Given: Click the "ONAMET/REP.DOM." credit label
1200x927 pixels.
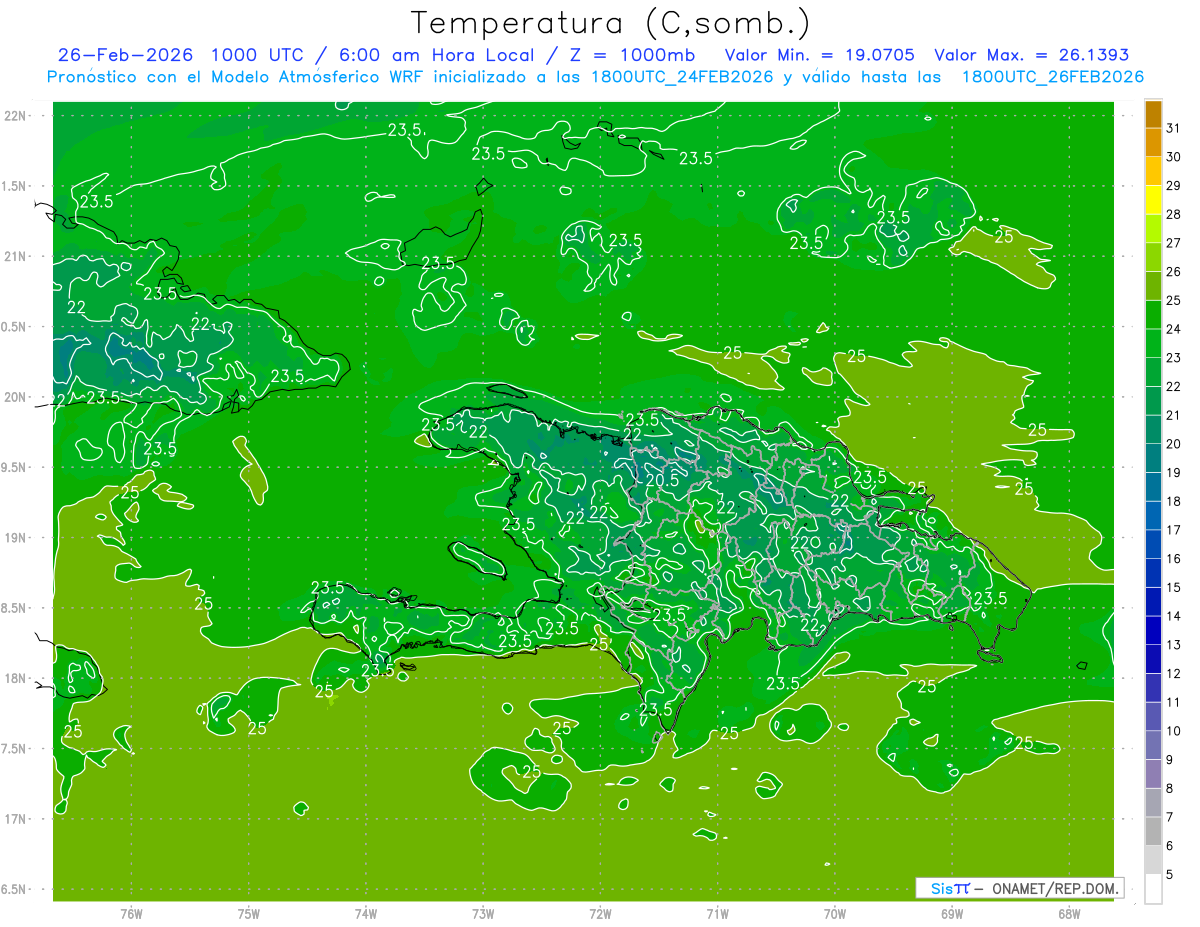Looking at the screenshot, I should [1055, 888].
